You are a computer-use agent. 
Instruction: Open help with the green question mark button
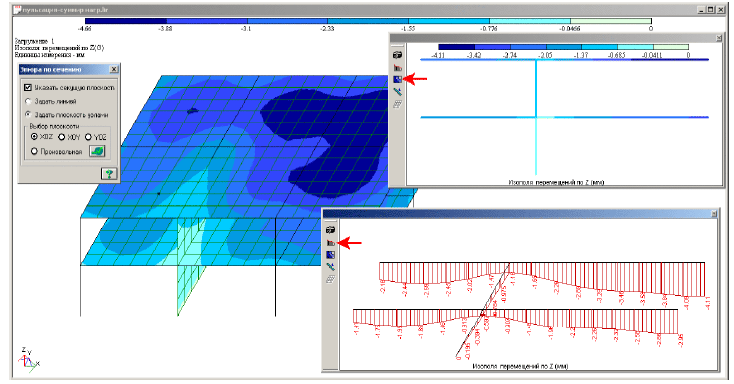[109, 174]
